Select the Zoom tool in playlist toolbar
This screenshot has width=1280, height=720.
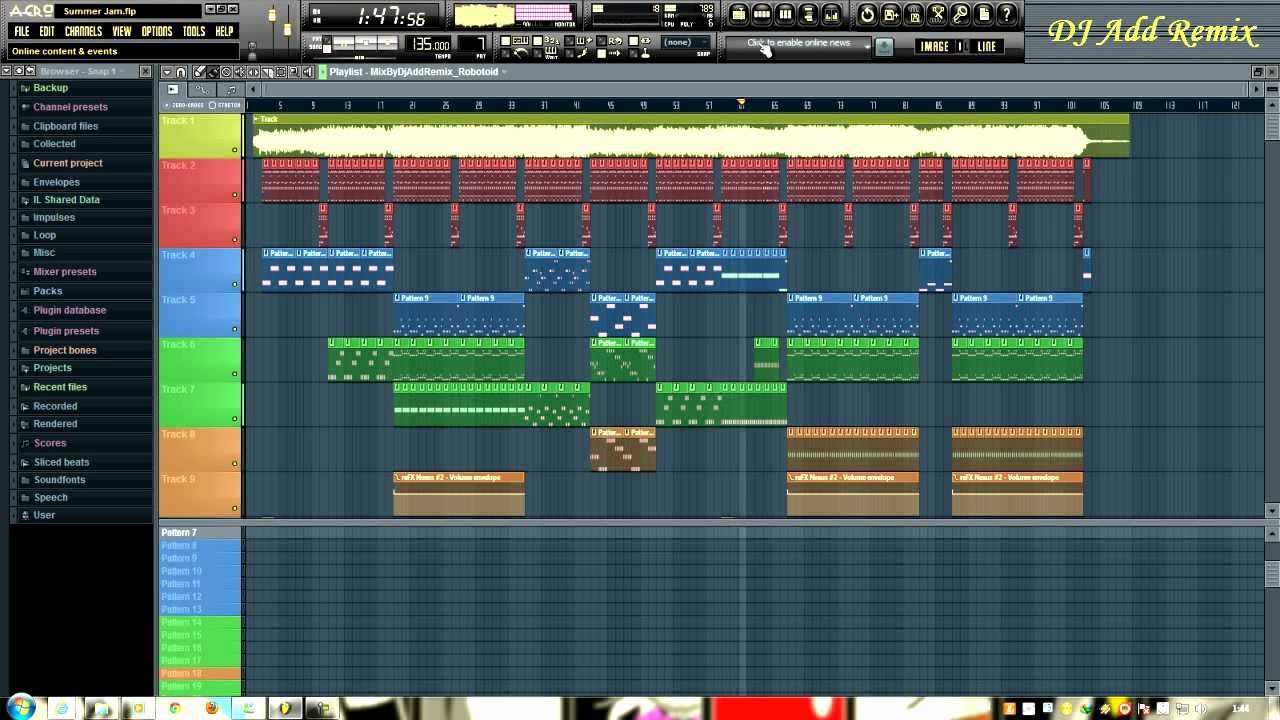click(x=294, y=72)
